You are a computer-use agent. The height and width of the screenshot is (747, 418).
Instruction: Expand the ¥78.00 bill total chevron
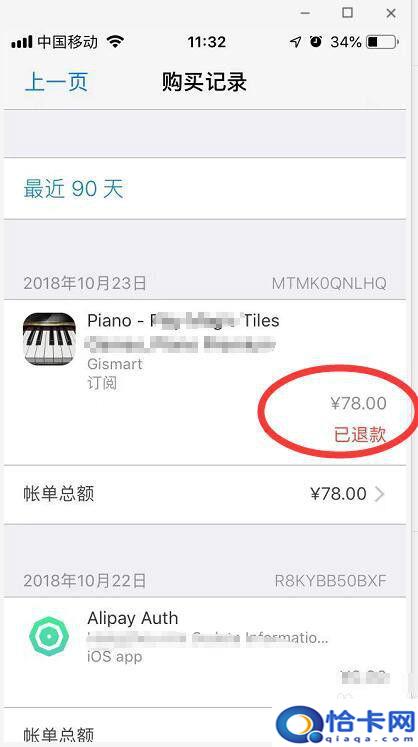(x=379, y=495)
